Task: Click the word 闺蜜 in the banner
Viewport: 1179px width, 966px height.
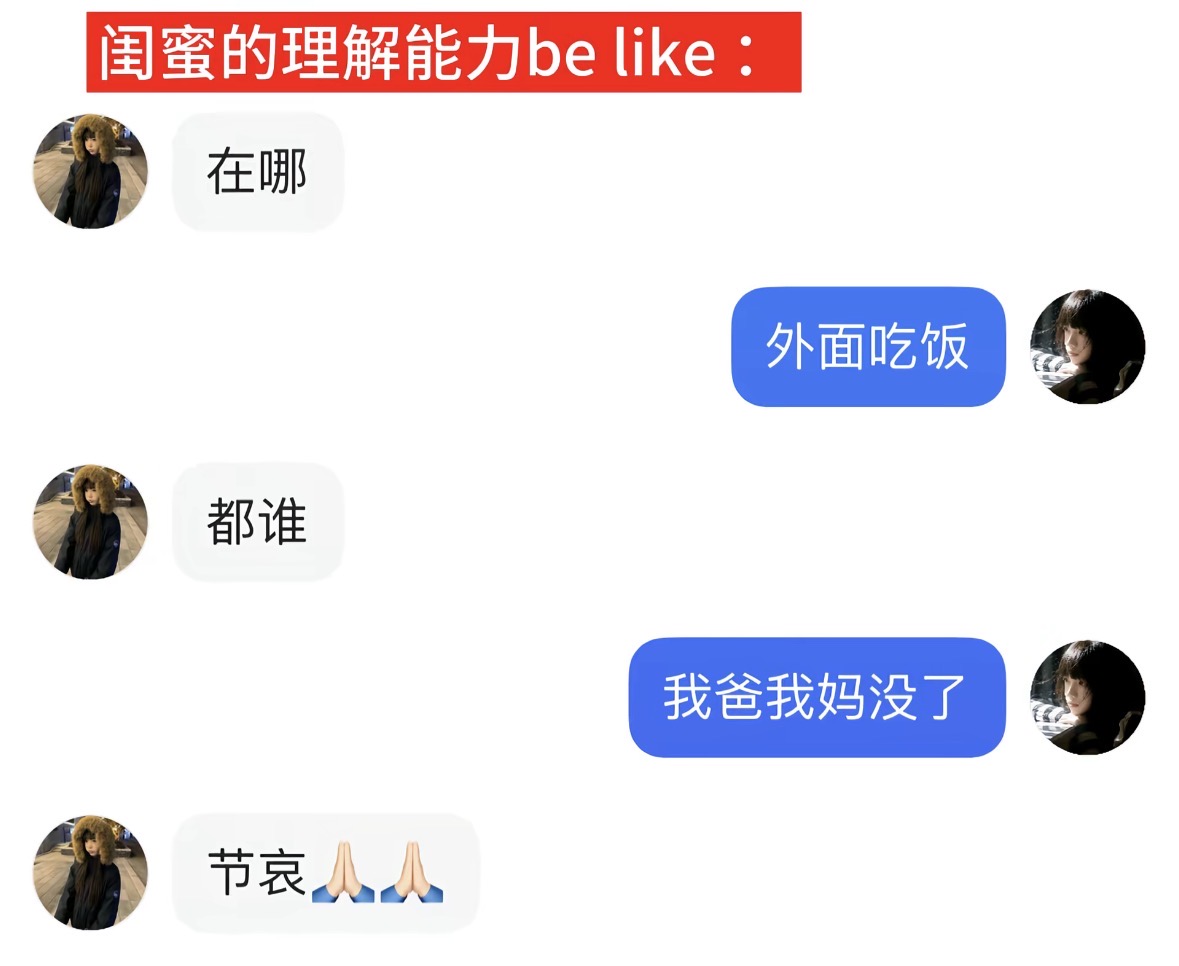Action: click(x=158, y=53)
